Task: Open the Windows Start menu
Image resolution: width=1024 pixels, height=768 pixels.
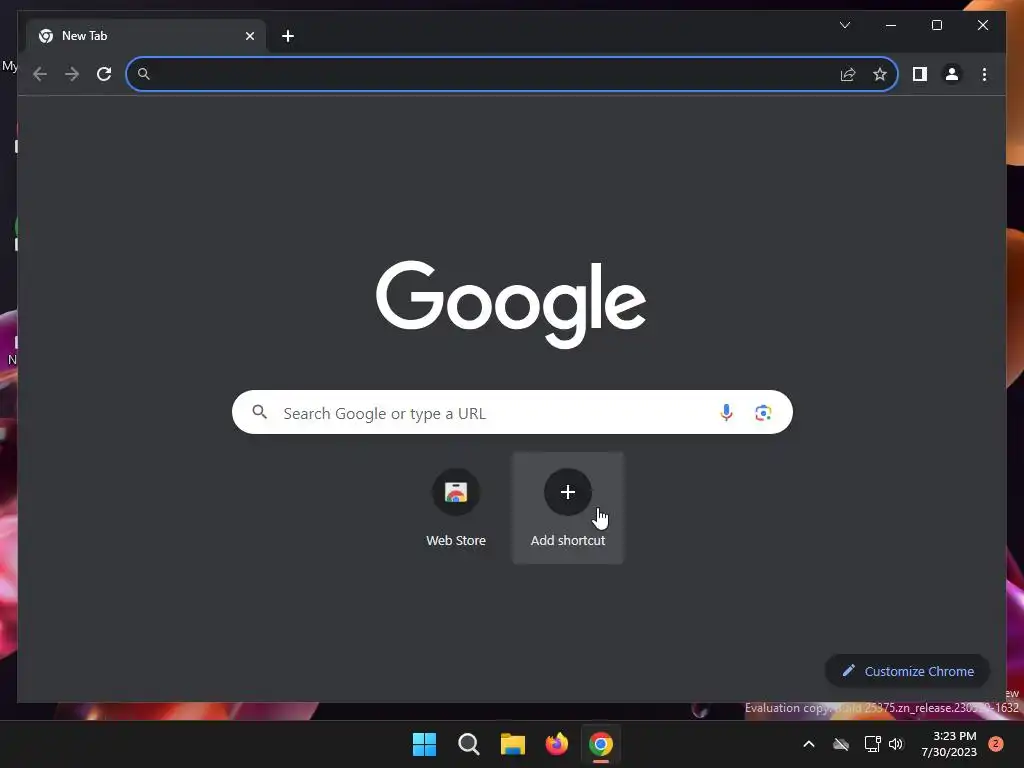Action: 424,744
